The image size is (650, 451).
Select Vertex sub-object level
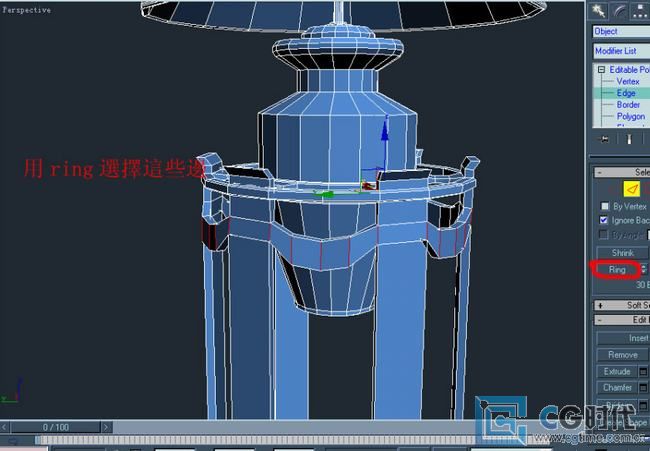pos(628,81)
